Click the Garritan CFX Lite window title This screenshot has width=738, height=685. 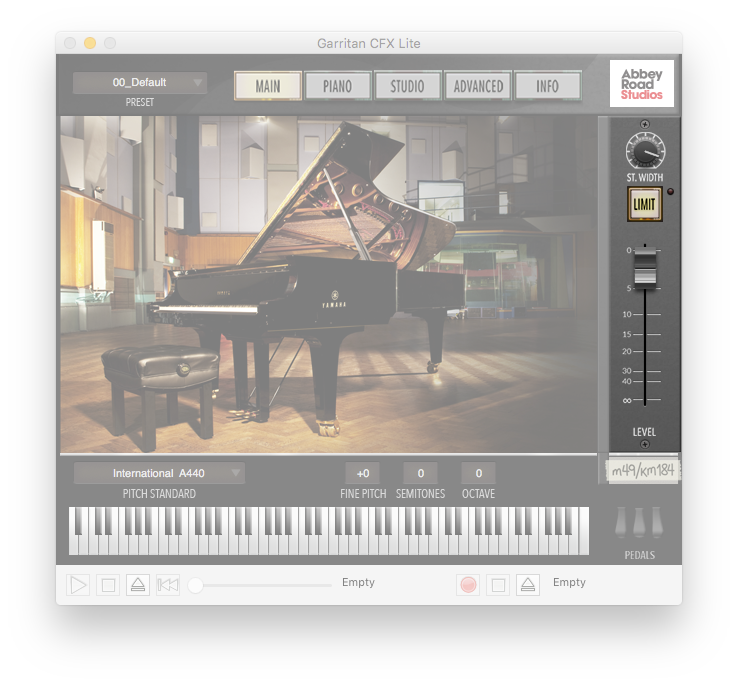click(369, 43)
